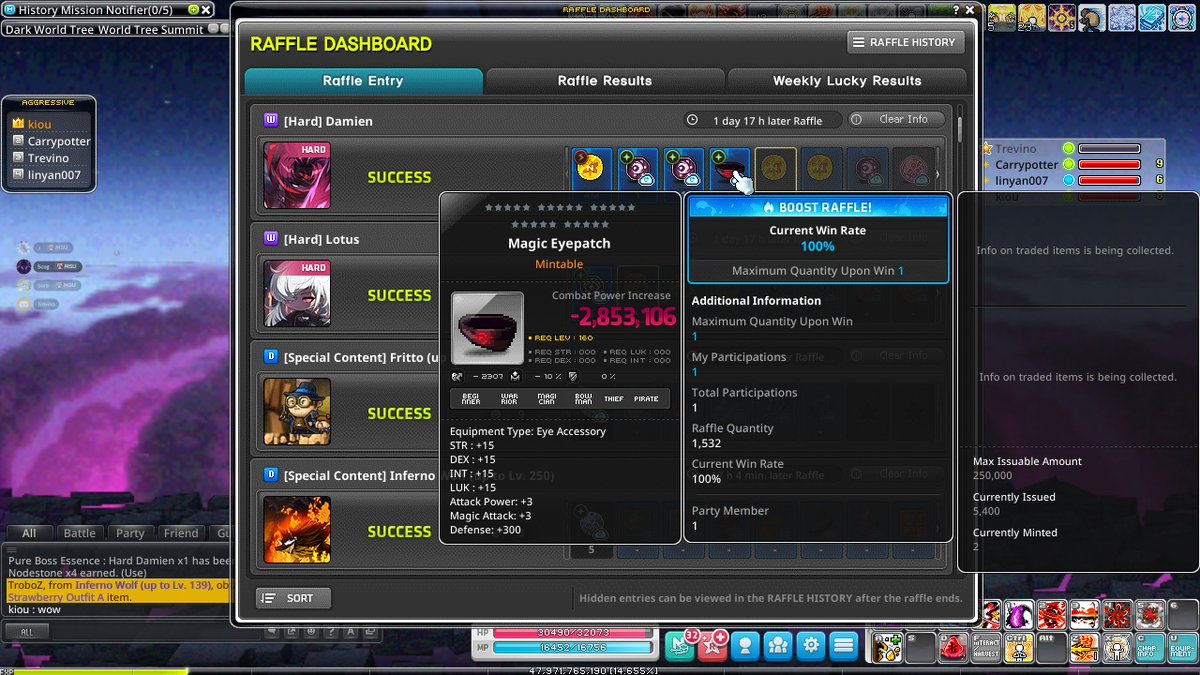Click the purple W badge beside Hard Damien
The image size is (1200, 675).
tap(270, 120)
